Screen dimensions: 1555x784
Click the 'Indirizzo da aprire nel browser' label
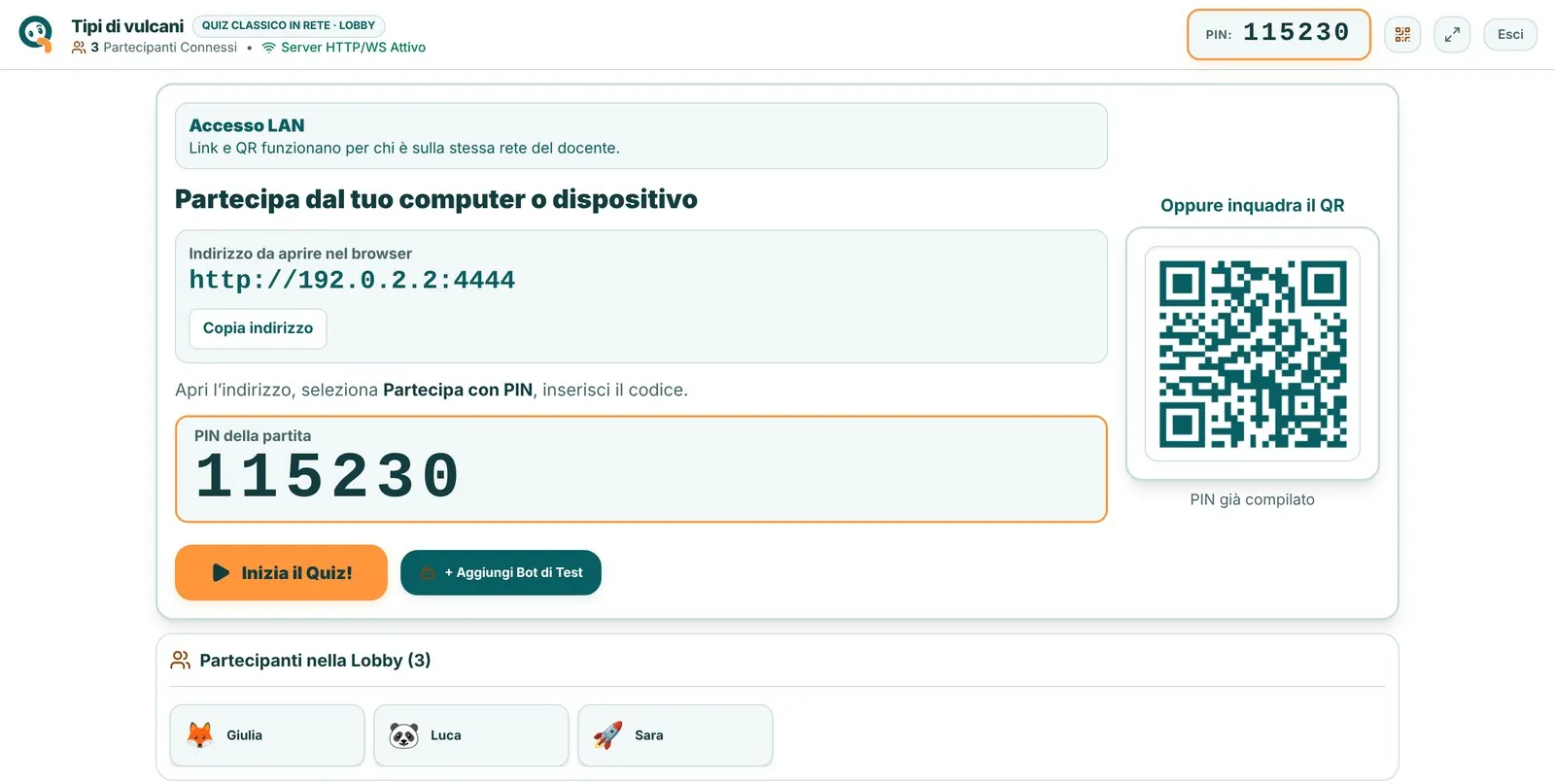300,254
